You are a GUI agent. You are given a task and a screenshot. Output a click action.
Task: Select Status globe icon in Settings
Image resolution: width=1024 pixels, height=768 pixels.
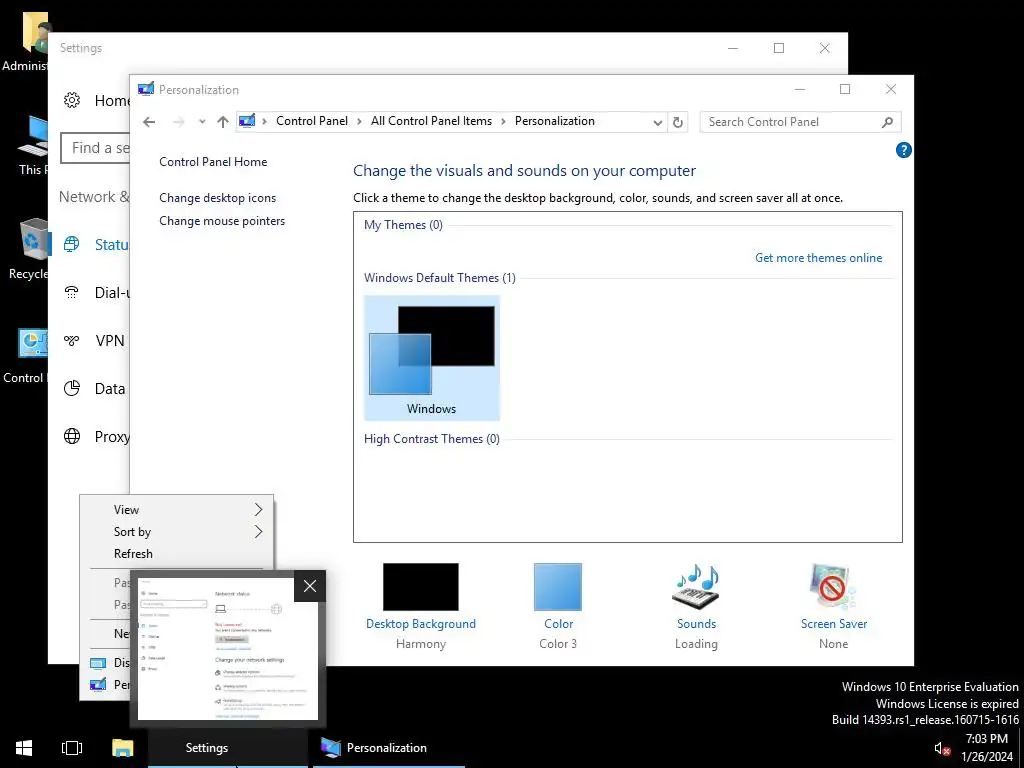click(72, 244)
